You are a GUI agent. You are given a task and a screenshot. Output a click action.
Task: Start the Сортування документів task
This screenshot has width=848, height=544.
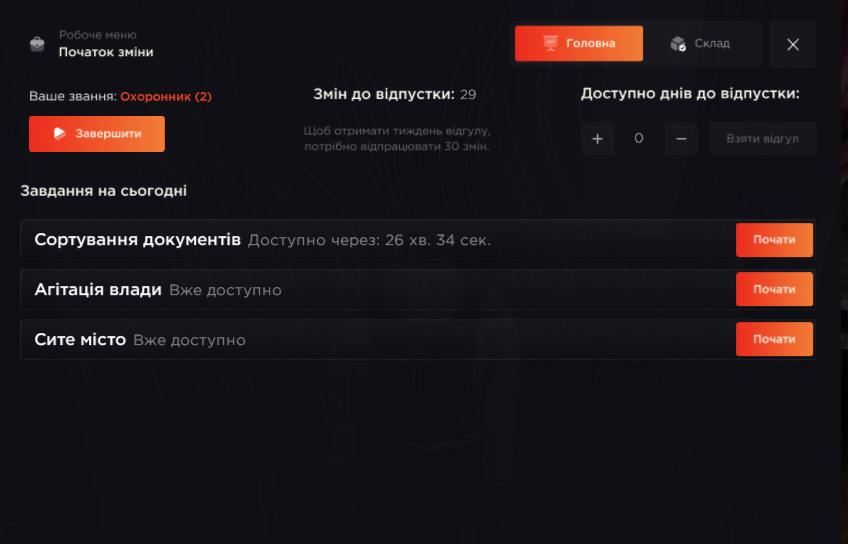774,240
